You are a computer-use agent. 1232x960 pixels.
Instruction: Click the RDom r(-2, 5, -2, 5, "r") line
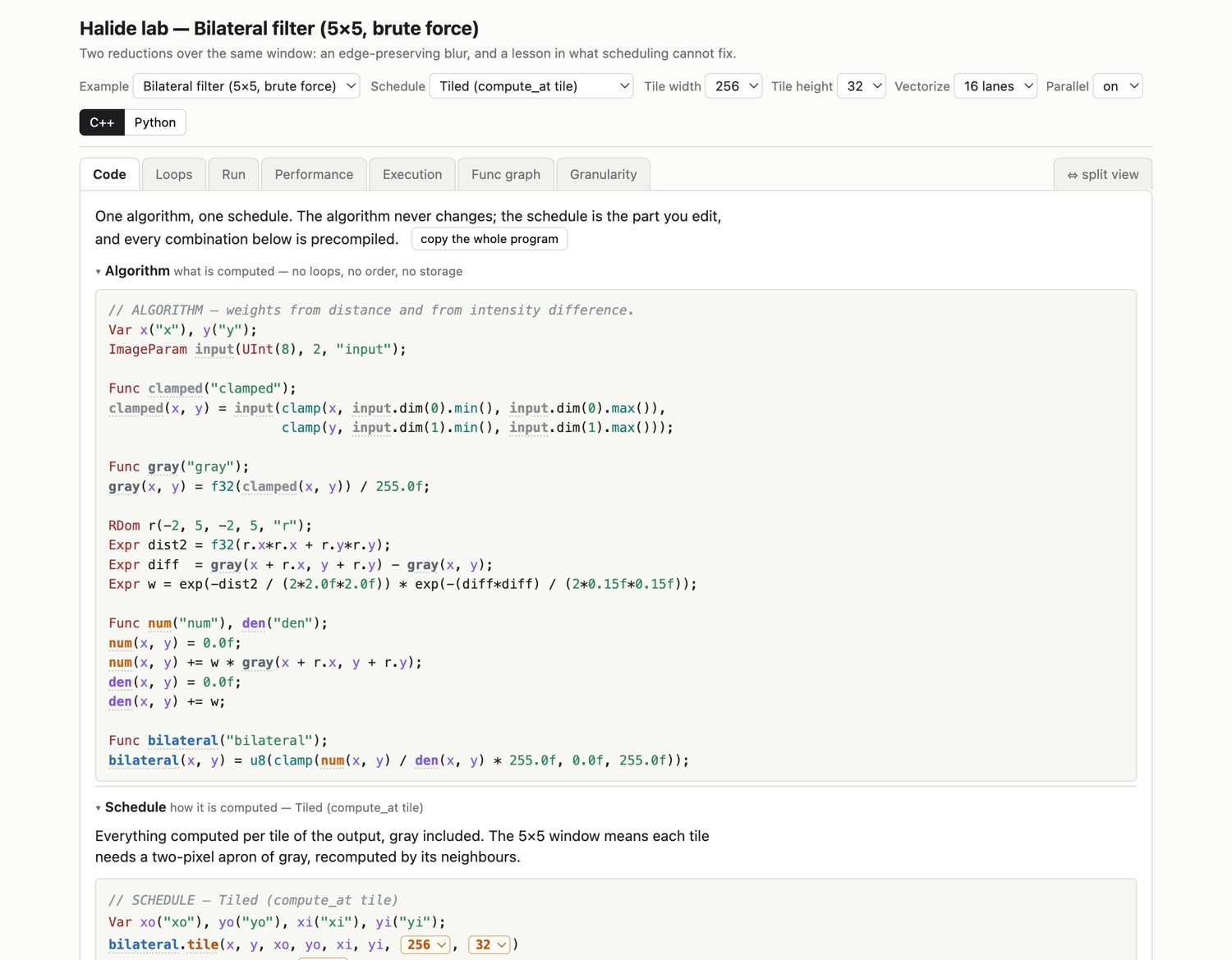point(210,526)
